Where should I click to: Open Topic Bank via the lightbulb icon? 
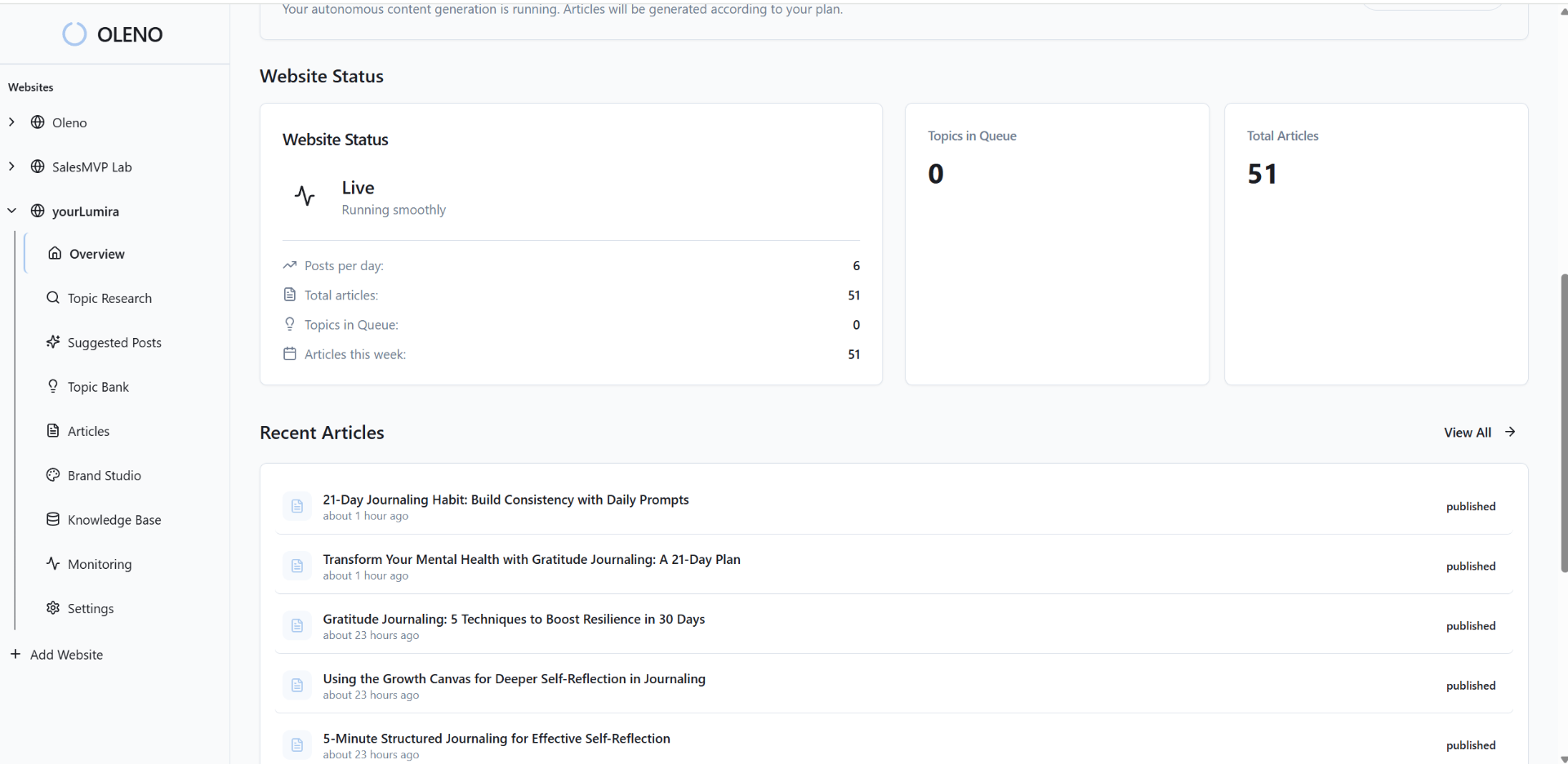(53, 386)
